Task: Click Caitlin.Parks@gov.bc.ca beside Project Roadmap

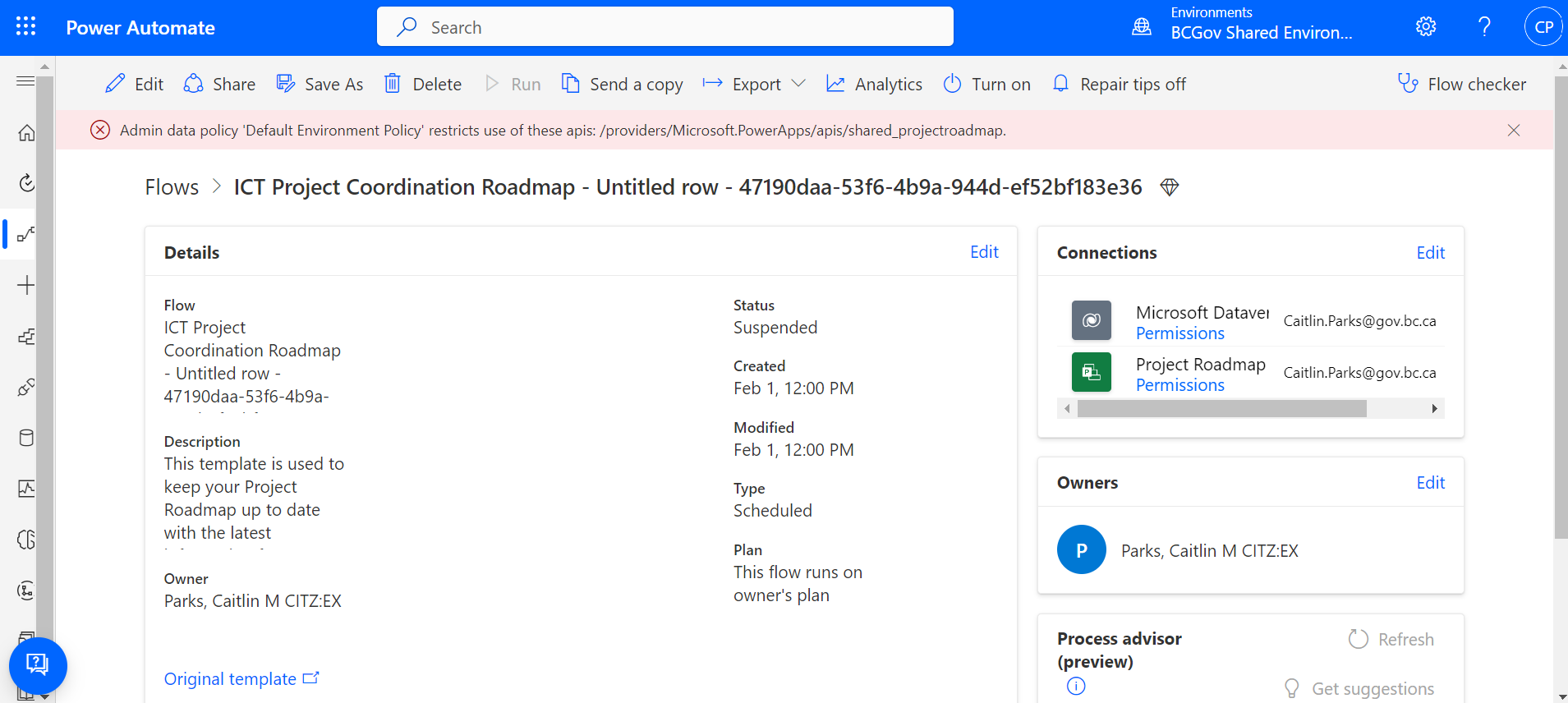Action: (x=1360, y=373)
